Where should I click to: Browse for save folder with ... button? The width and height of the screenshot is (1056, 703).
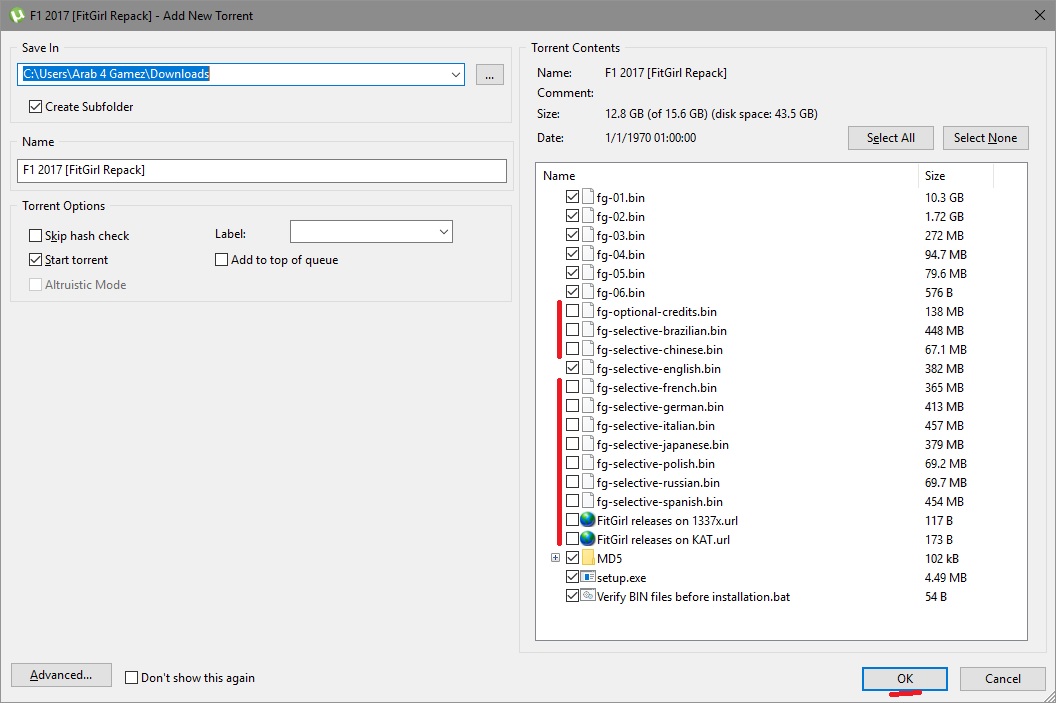click(490, 75)
